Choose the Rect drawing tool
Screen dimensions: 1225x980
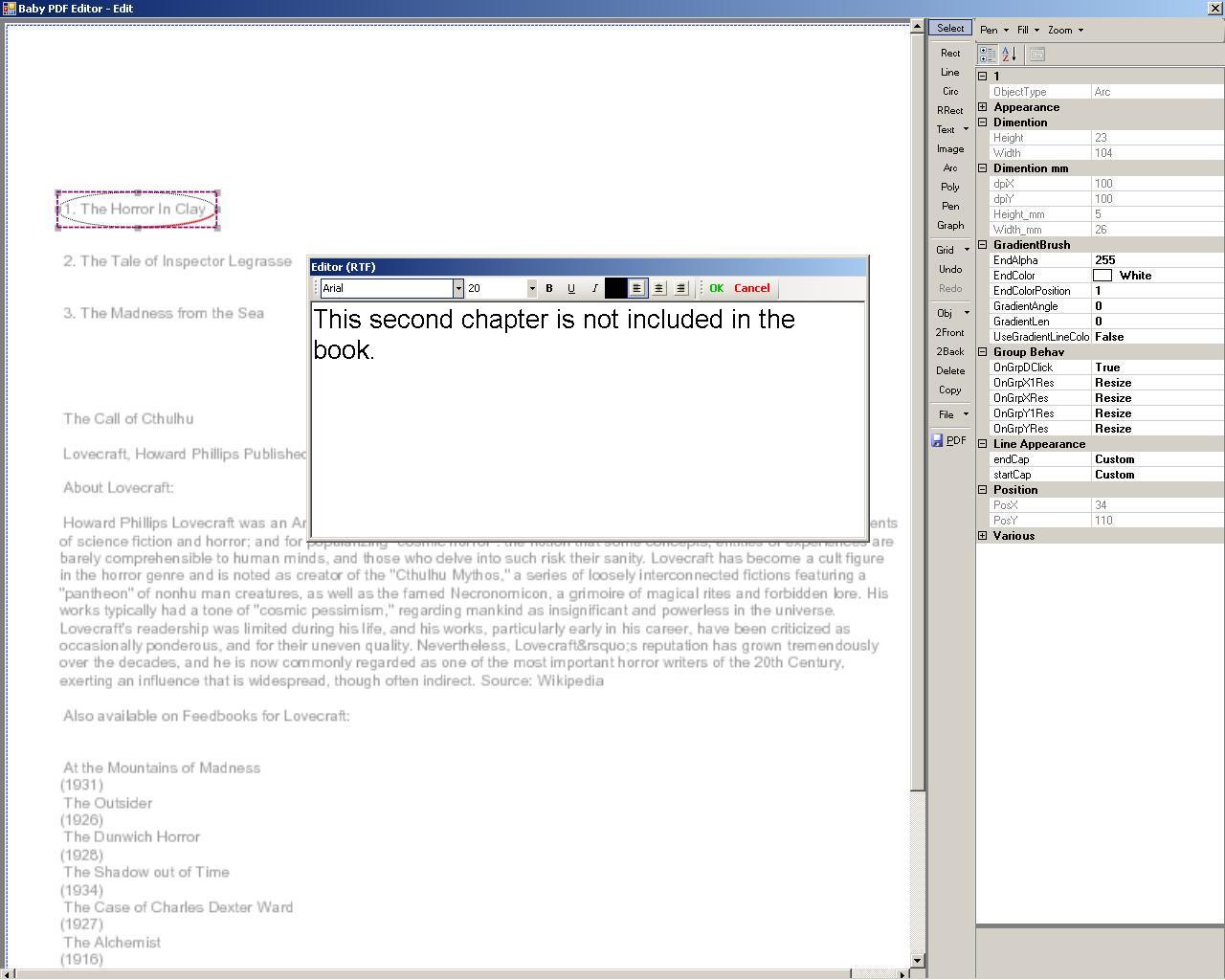pos(950,54)
